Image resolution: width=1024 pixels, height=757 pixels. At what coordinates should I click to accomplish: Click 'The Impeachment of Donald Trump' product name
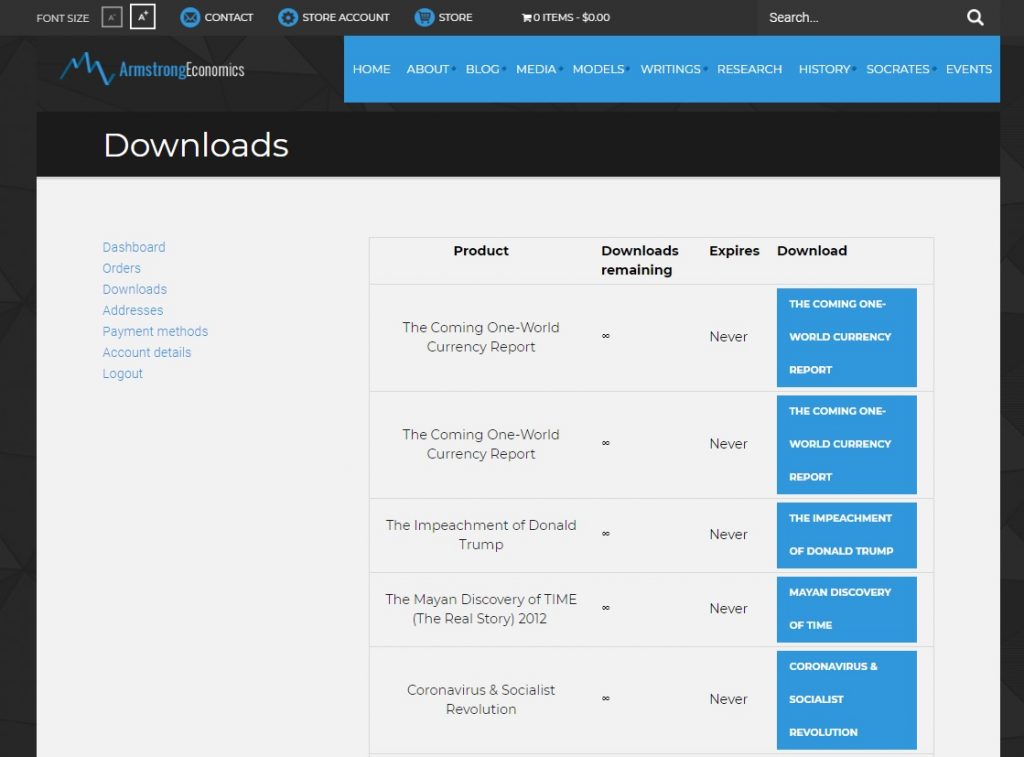pyautogui.click(x=481, y=534)
